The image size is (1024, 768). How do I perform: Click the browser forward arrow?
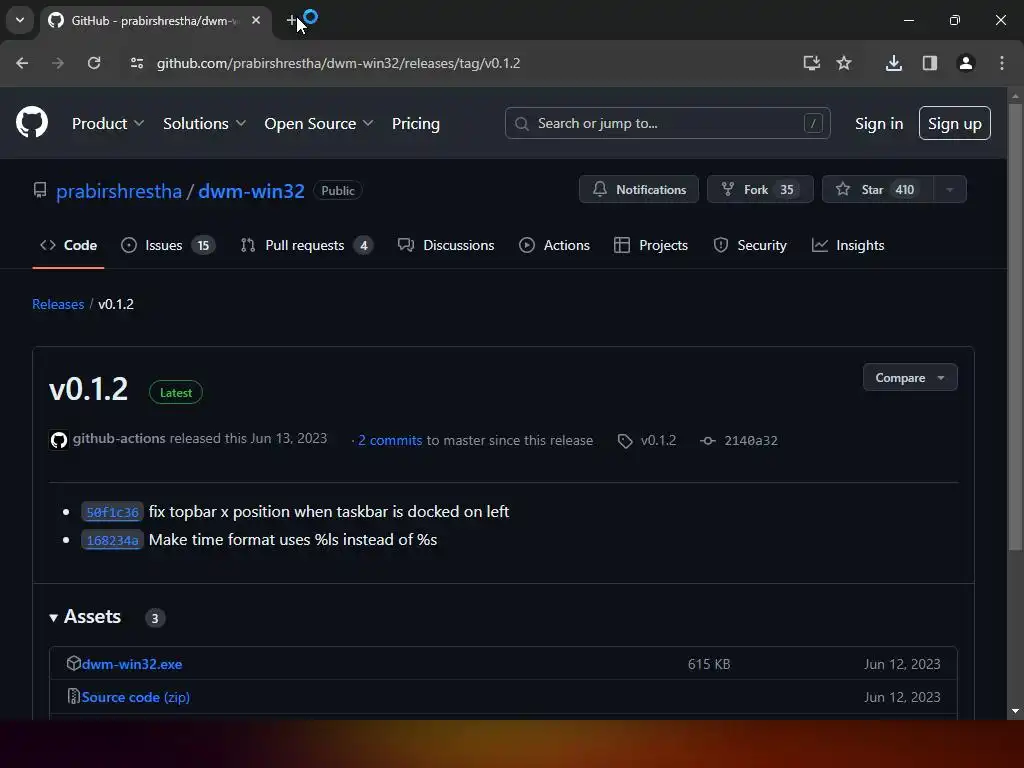click(58, 63)
